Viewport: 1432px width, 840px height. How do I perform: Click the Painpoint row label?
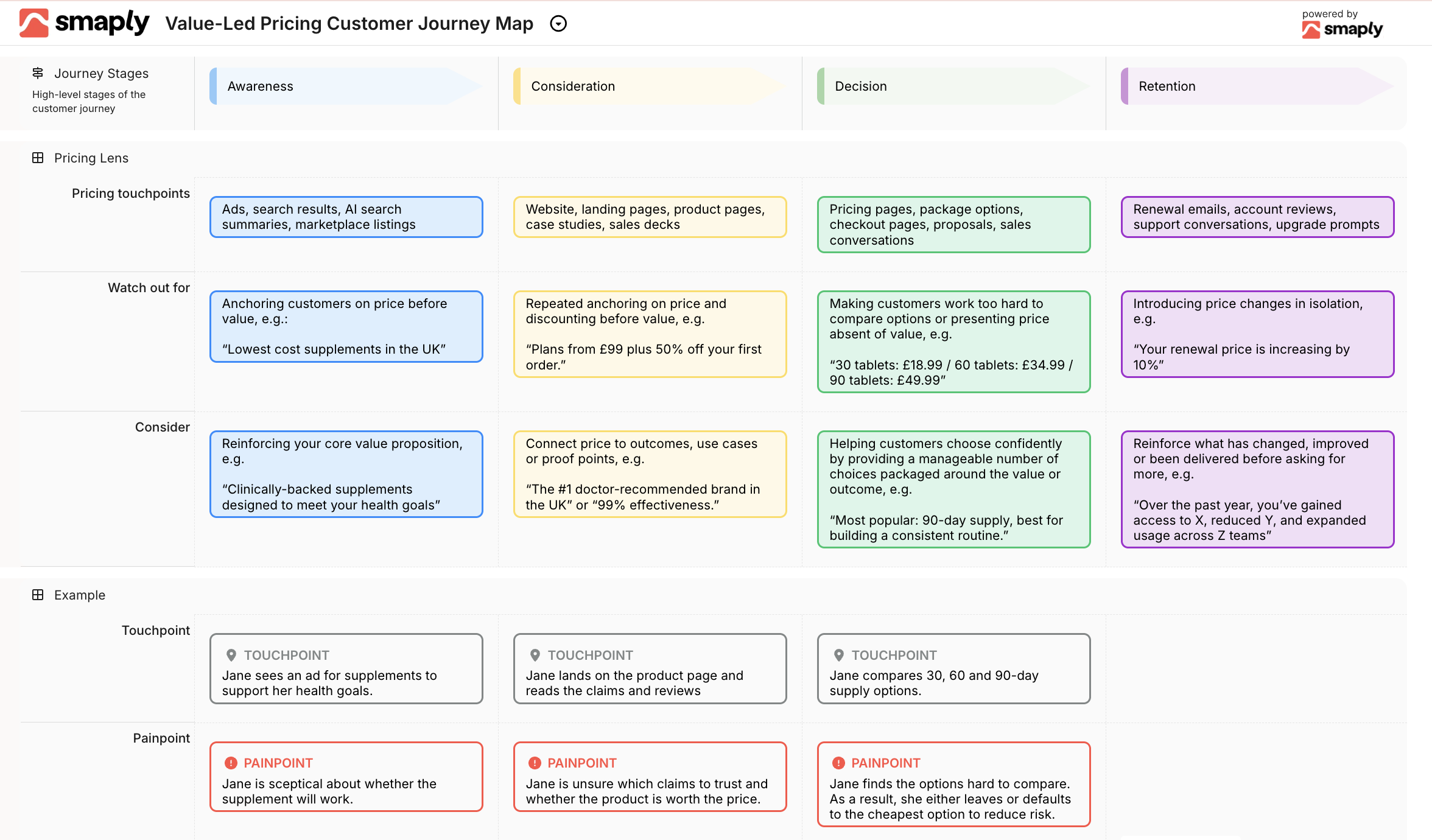coord(161,738)
